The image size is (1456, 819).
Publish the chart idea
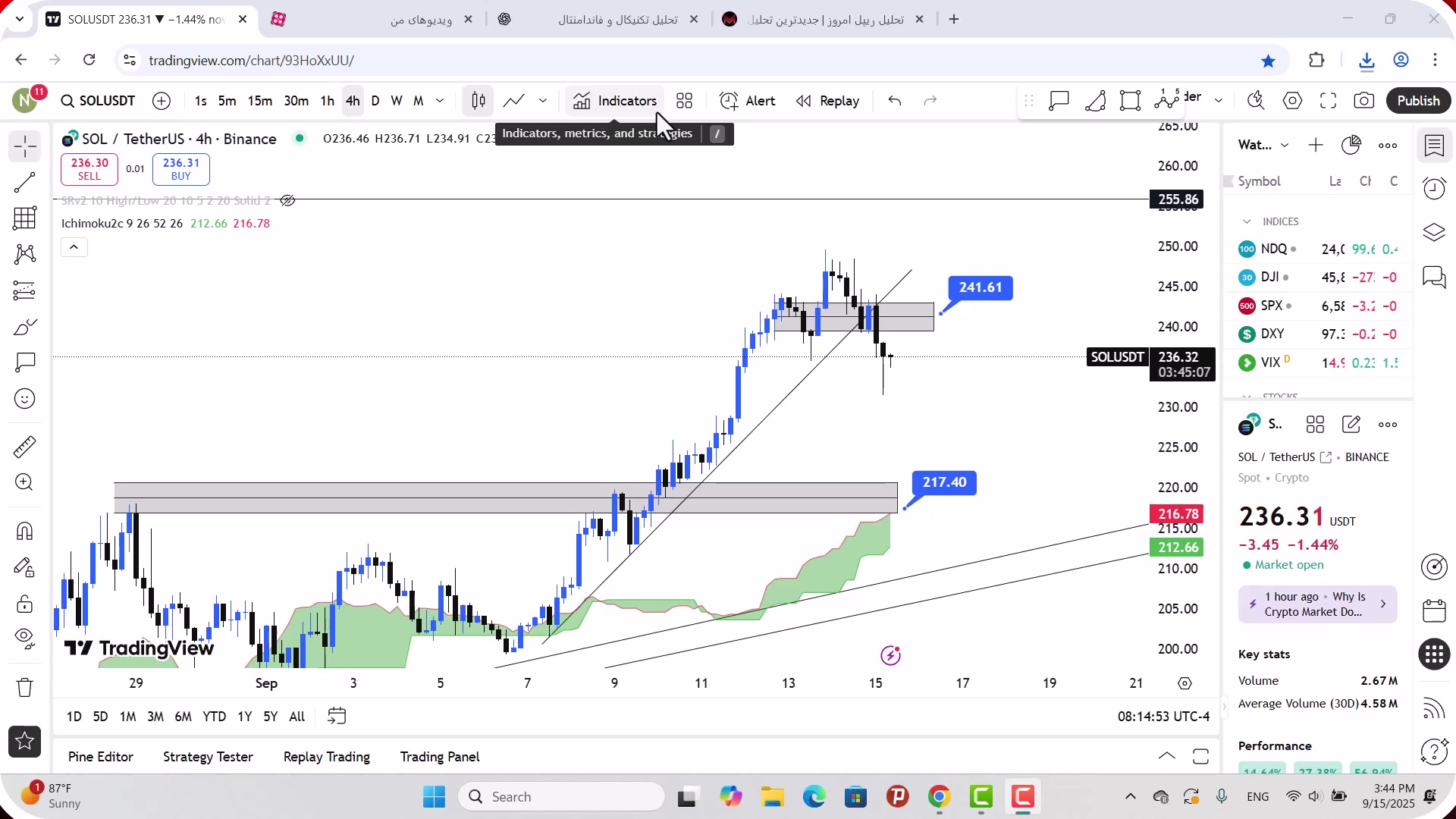[1418, 101]
